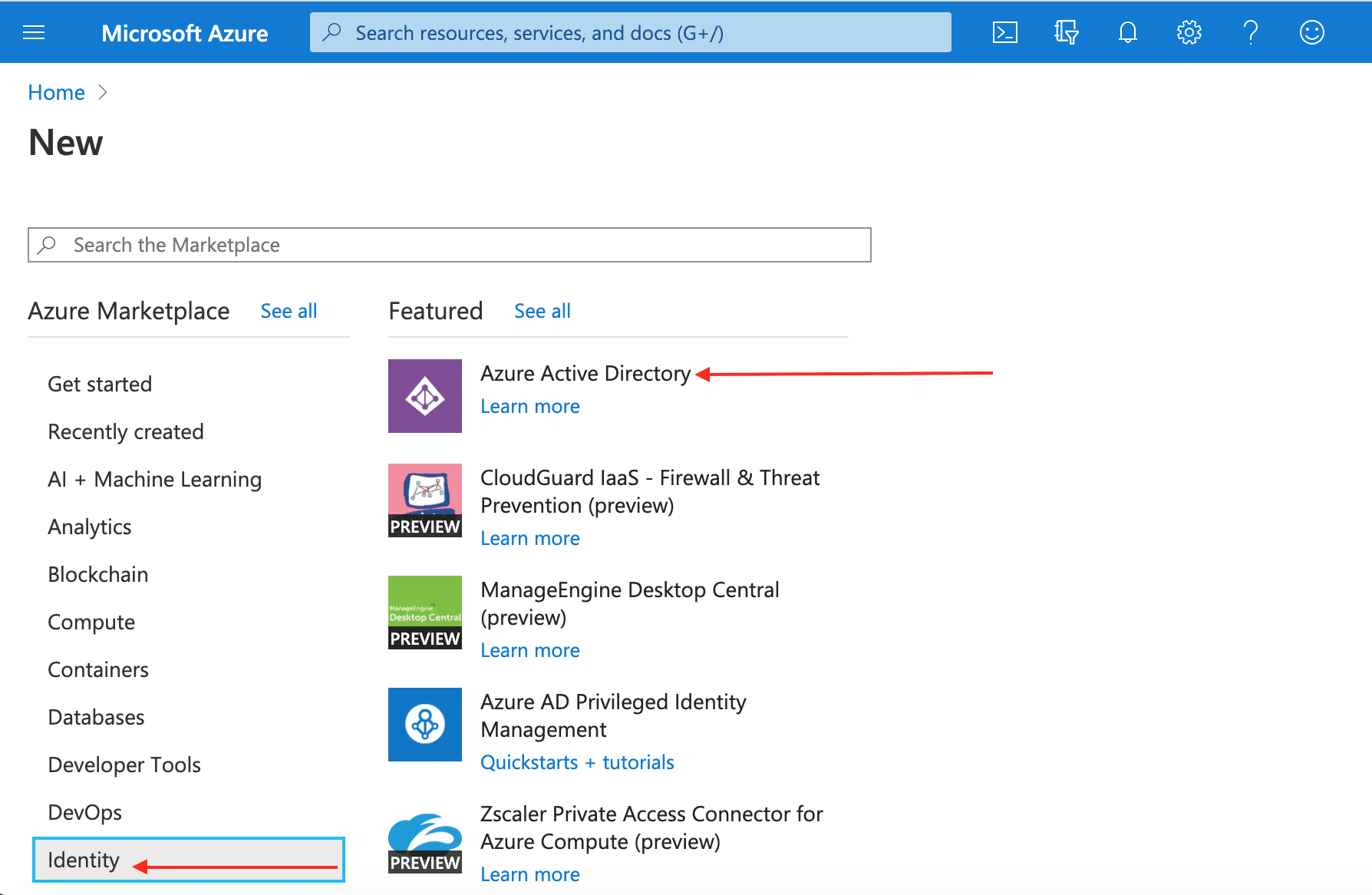The width and height of the screenshot is (1372, 895).
Task: Open the hamburger portal menu
Action: (x=34, y=32)
